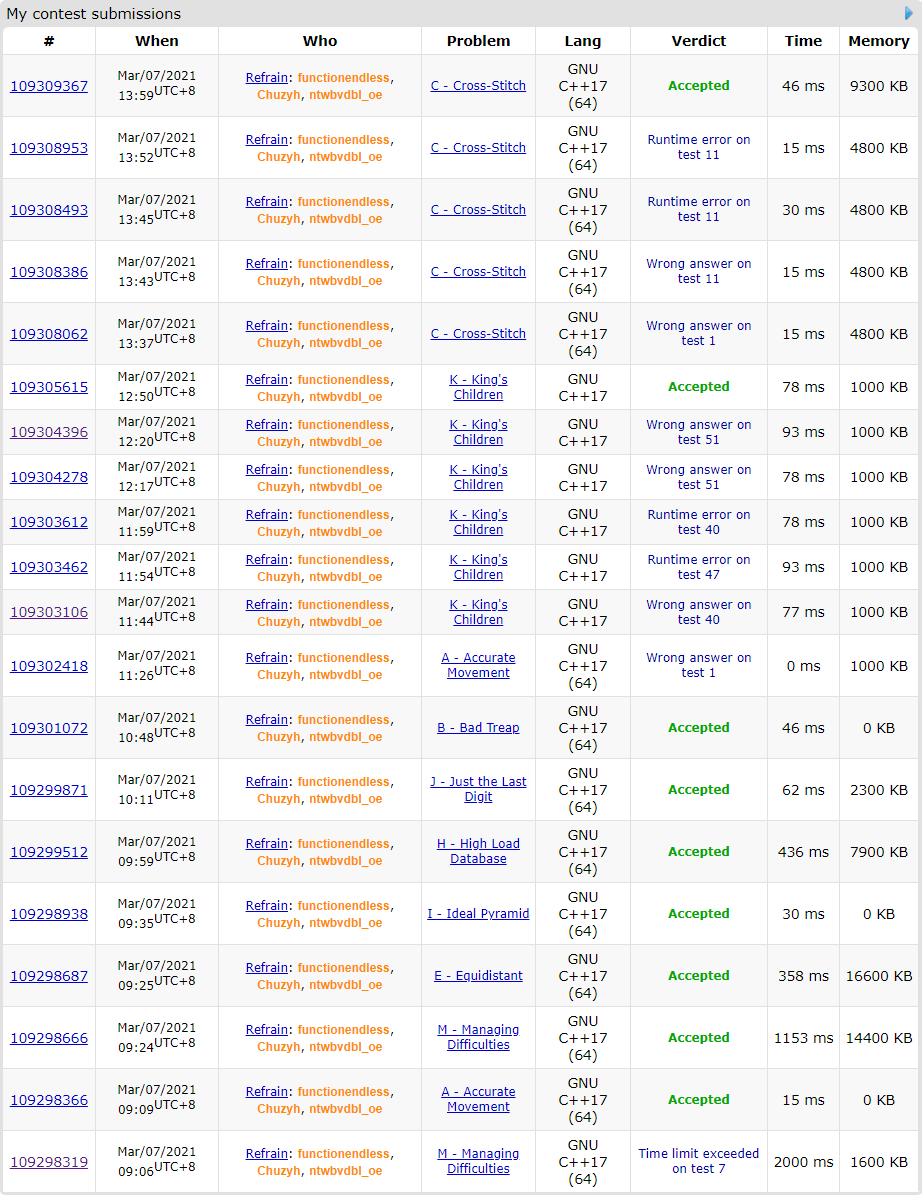View submission 109305615 source
Image resolution: width=922 pixels, height=1195 pixels.
coord(49,387)
